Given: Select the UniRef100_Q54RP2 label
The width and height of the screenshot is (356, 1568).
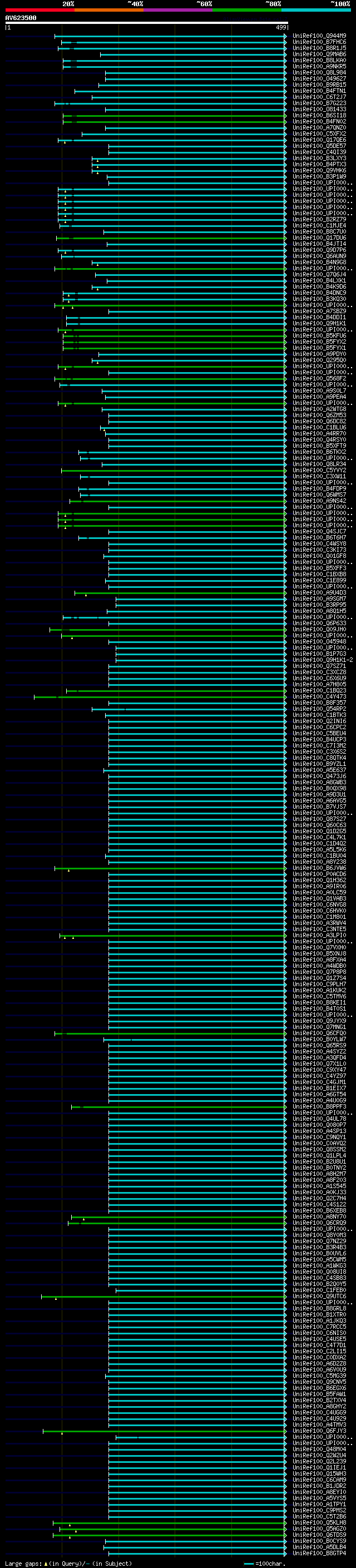Looking at the screenshot, I should point(319,709).
